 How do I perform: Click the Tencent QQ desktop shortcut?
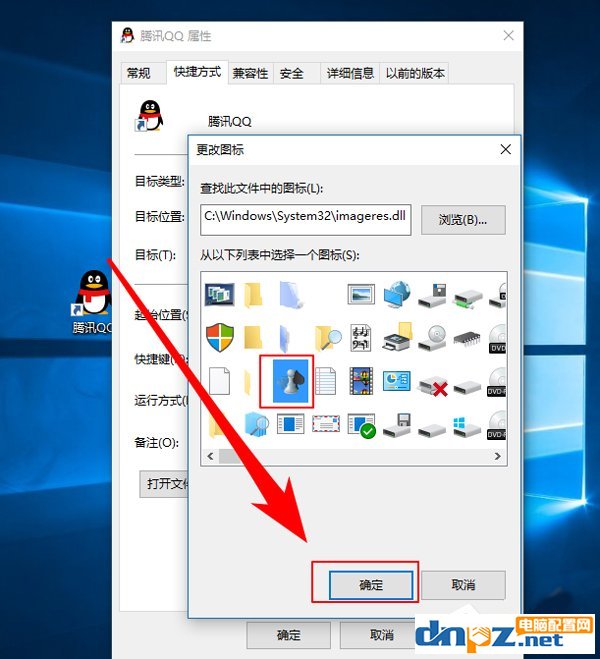point(92,302)
